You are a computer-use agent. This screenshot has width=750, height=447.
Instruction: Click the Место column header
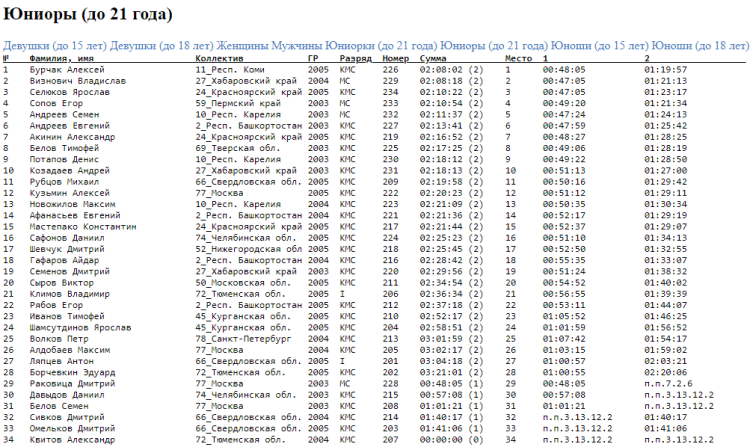click(518, 59)
